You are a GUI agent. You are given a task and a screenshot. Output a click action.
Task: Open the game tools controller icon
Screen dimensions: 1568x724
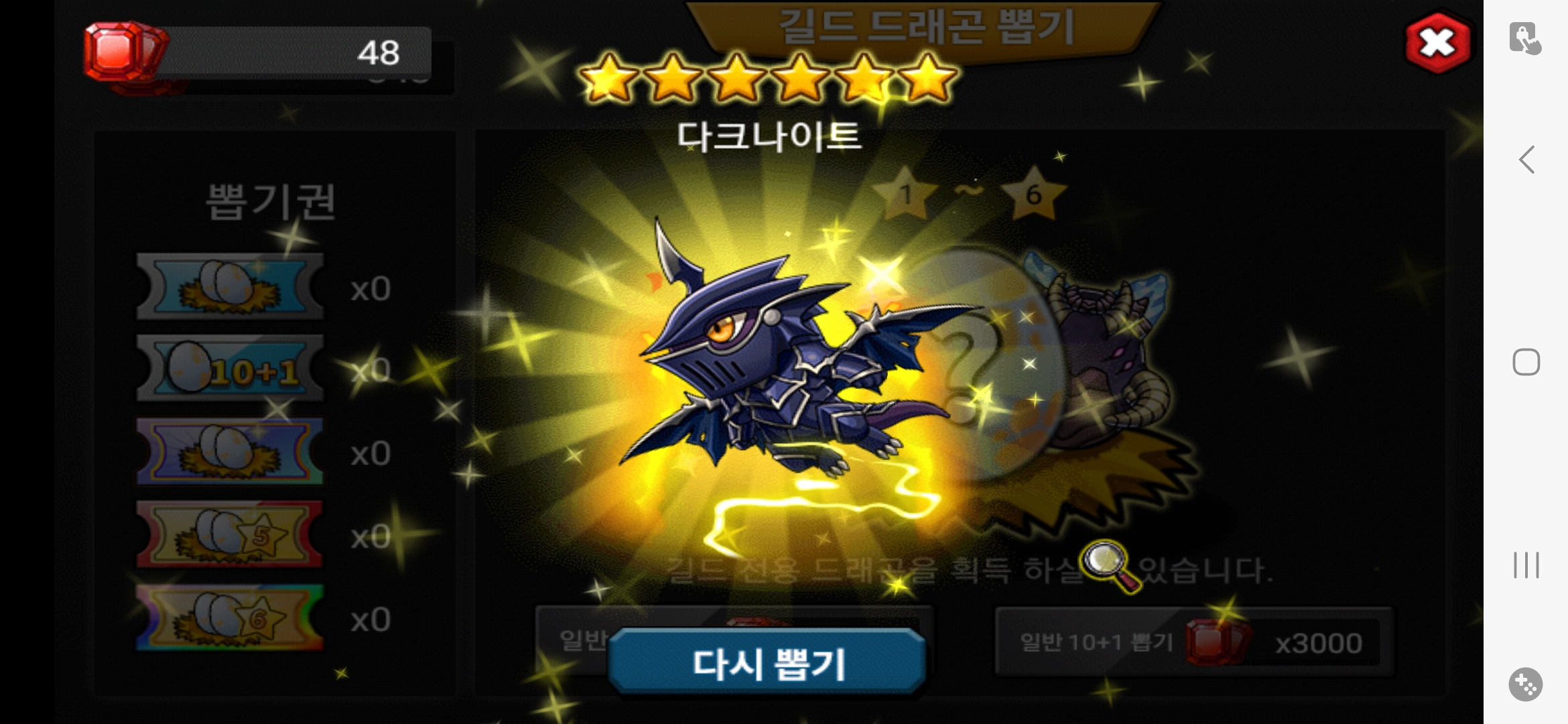point(1526,684)
